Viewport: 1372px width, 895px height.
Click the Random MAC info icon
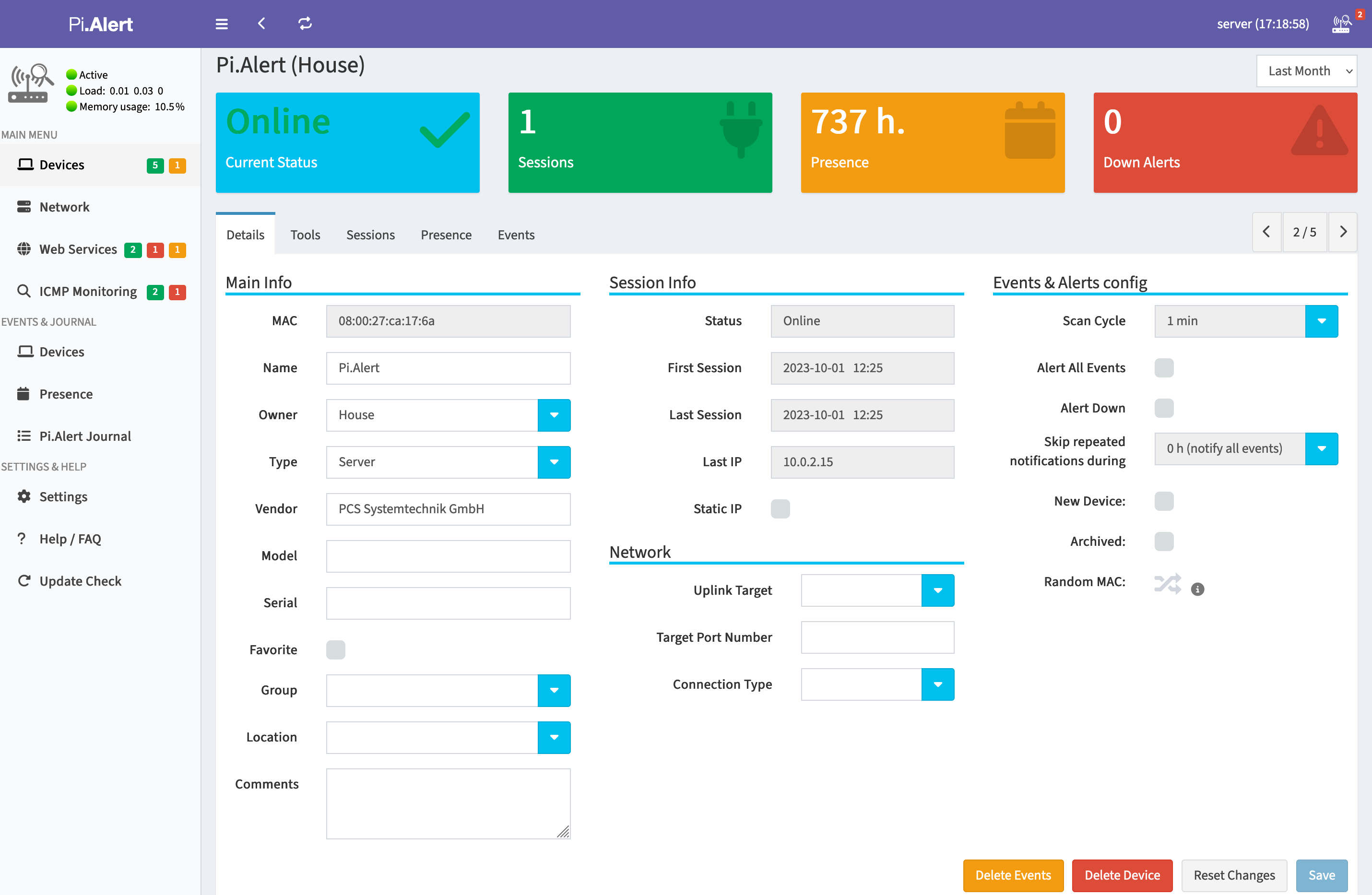tap(1197, 589)
